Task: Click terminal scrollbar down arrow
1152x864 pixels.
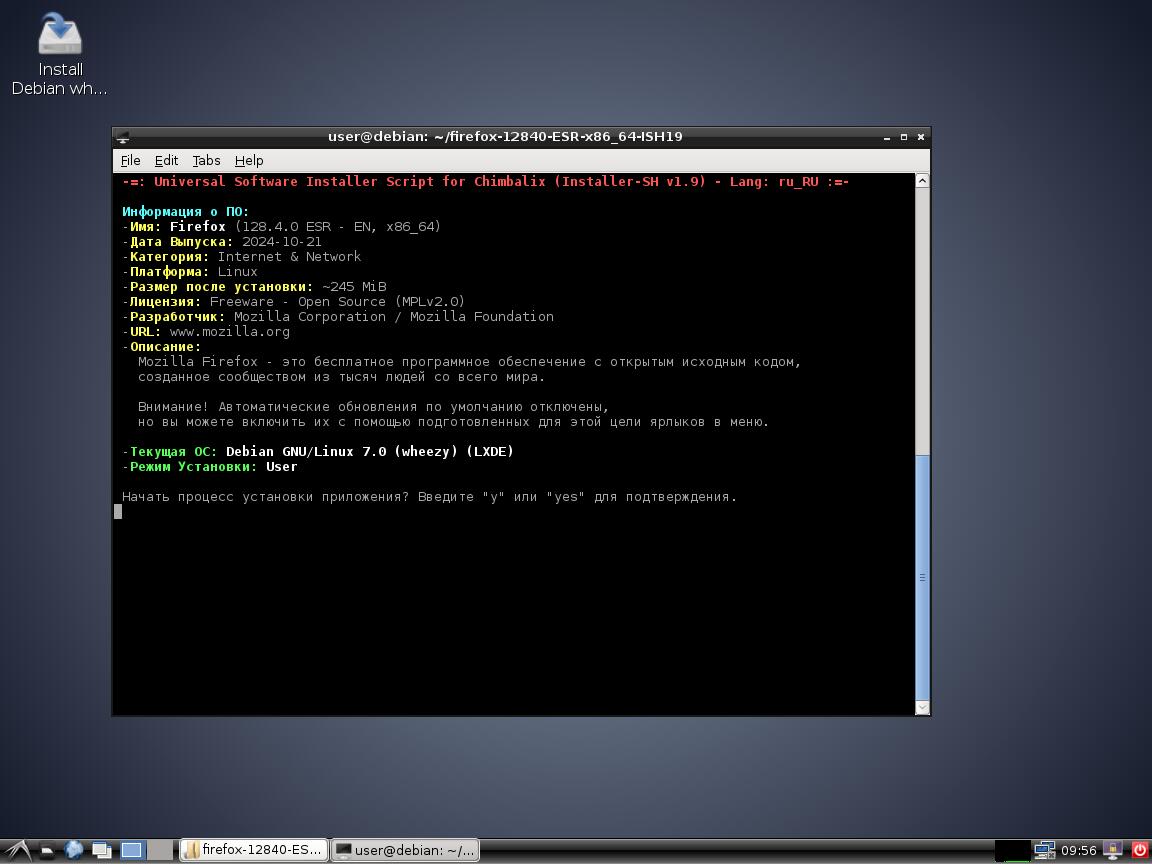Action: (x=922, y=707)
